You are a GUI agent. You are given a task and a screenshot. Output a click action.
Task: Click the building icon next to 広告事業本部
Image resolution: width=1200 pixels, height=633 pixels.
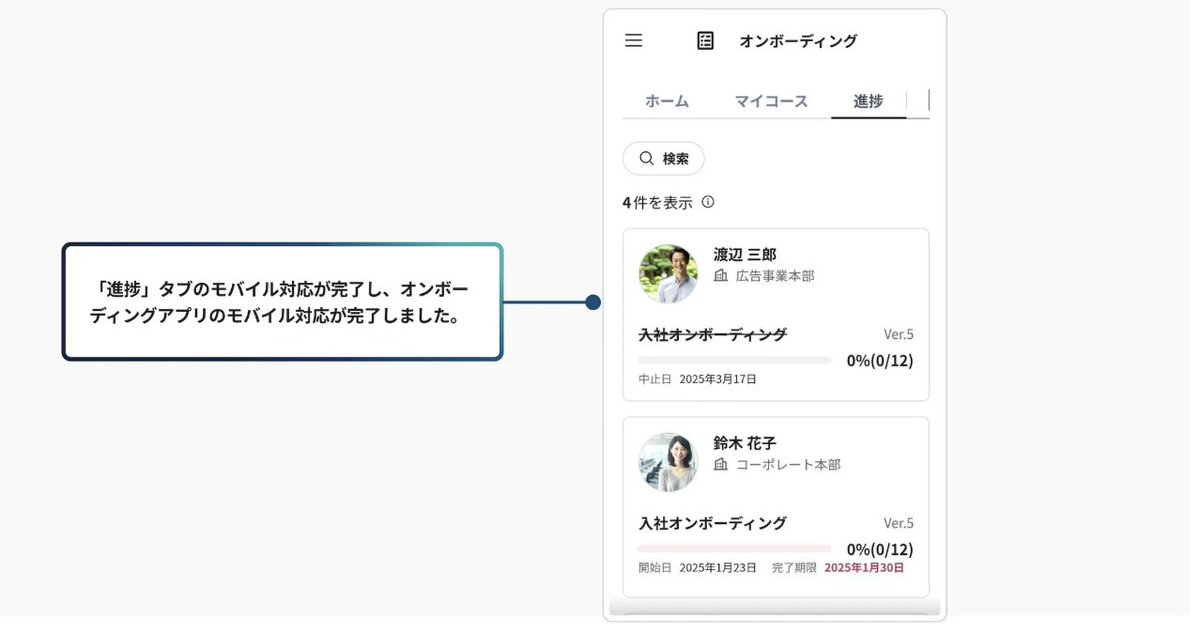pyautogui.click(x=720, y=275)
